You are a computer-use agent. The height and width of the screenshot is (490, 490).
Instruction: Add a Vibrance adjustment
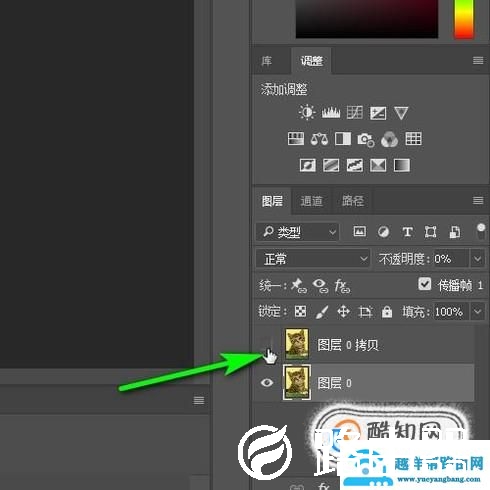coord(401,113)
